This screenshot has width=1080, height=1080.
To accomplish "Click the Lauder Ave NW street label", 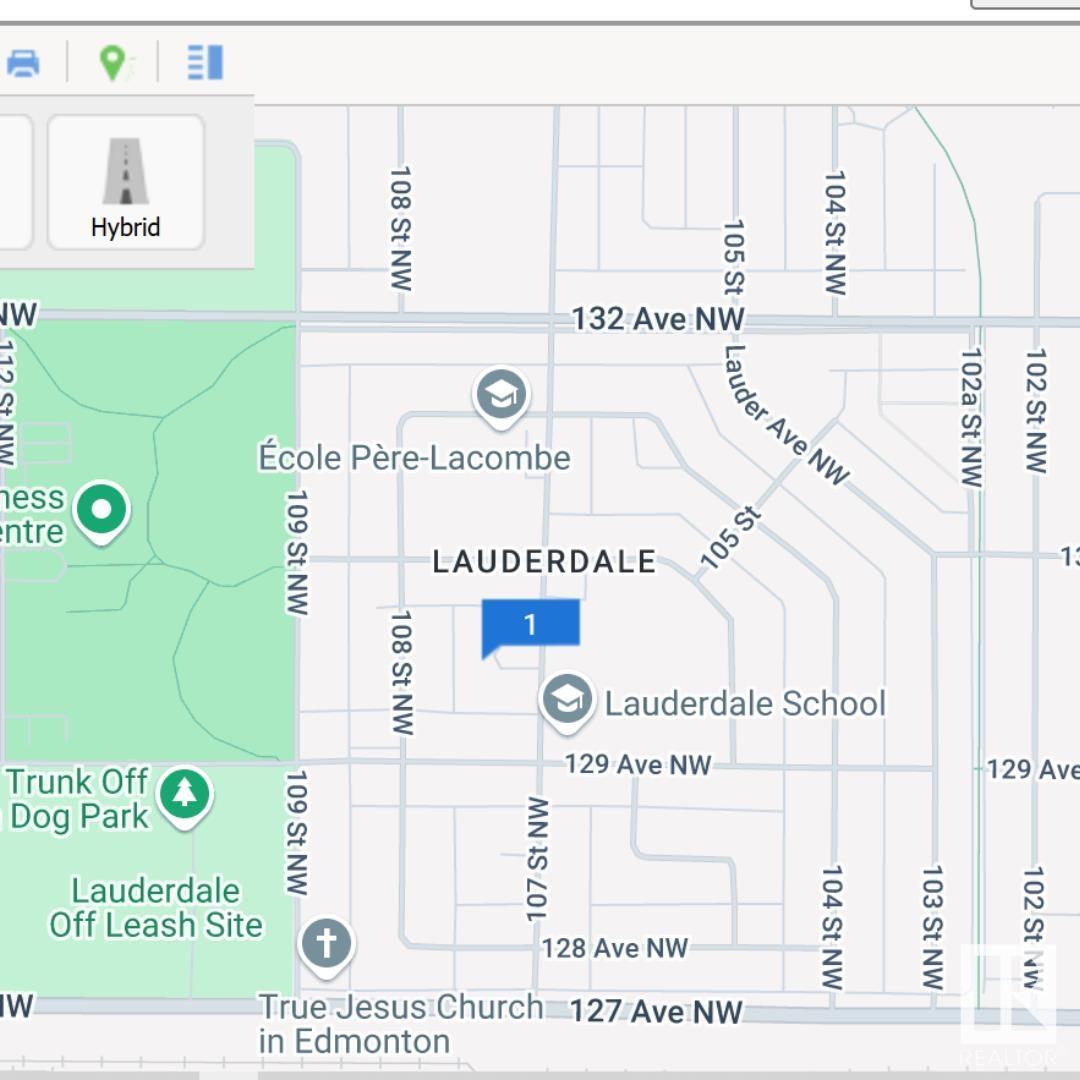I will click(786, 415).
